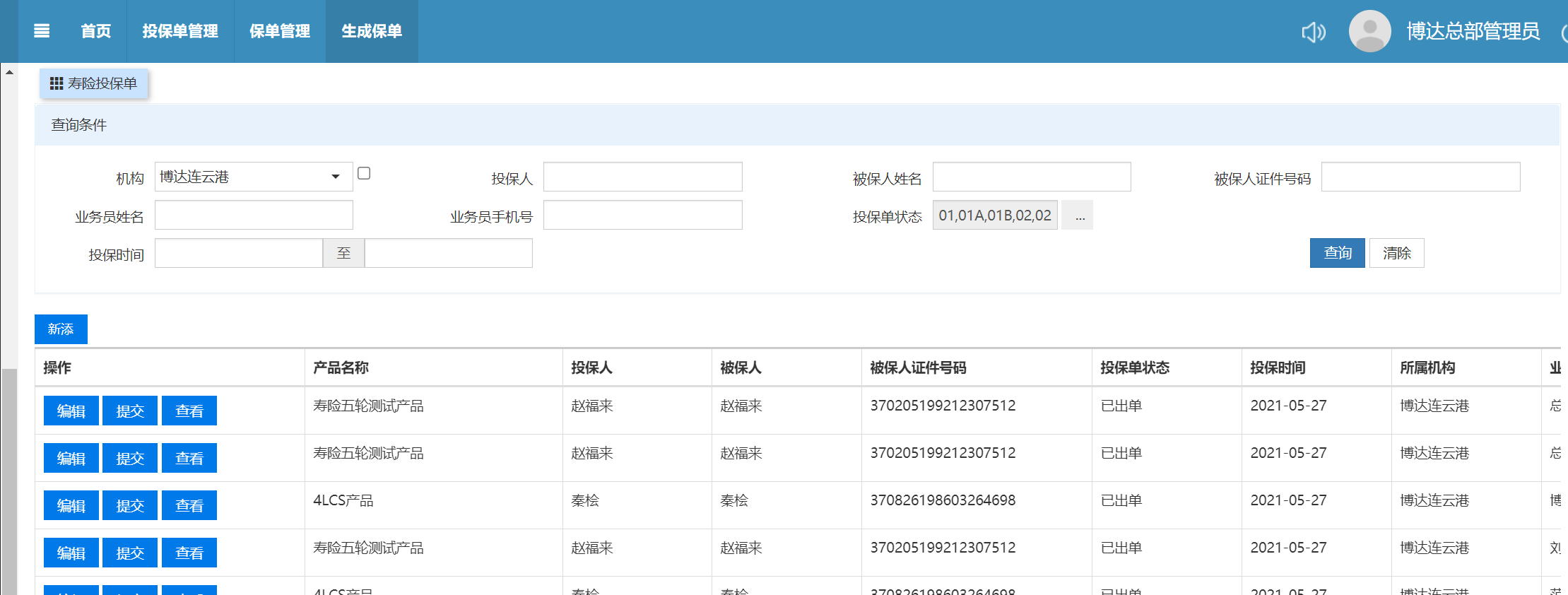This screenshot has width=1568, height=595.
Task: Toggle the checkbox next to 机构 dropdown
Action: click(364, 173)
